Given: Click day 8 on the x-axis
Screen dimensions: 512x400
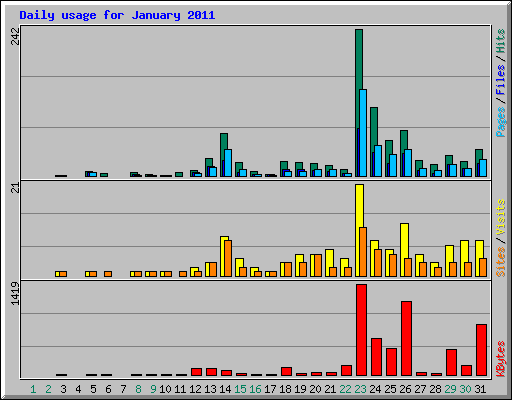Looking at the screenshot, I should pyautogui.click(x=138, y=389).
